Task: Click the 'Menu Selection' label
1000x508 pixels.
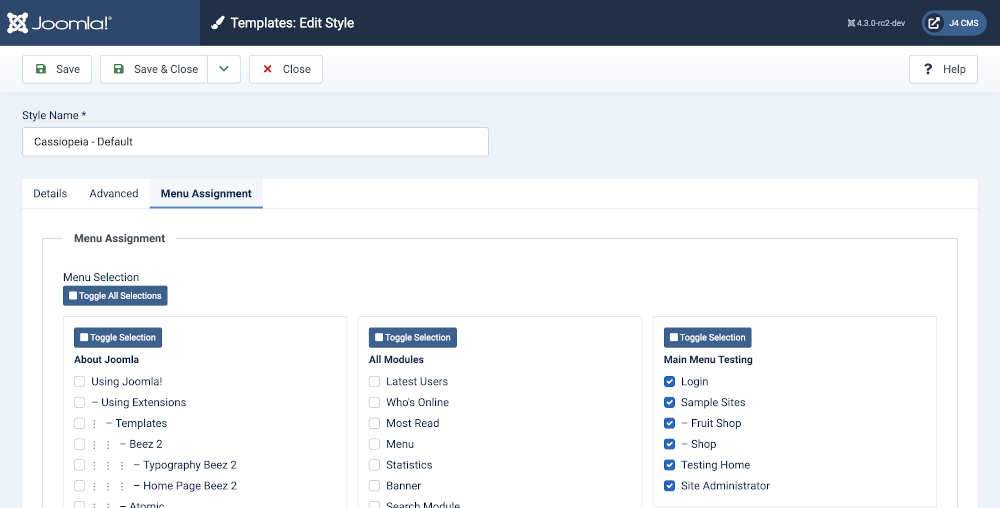Action: pyautogui.click(x=101, y=277)
